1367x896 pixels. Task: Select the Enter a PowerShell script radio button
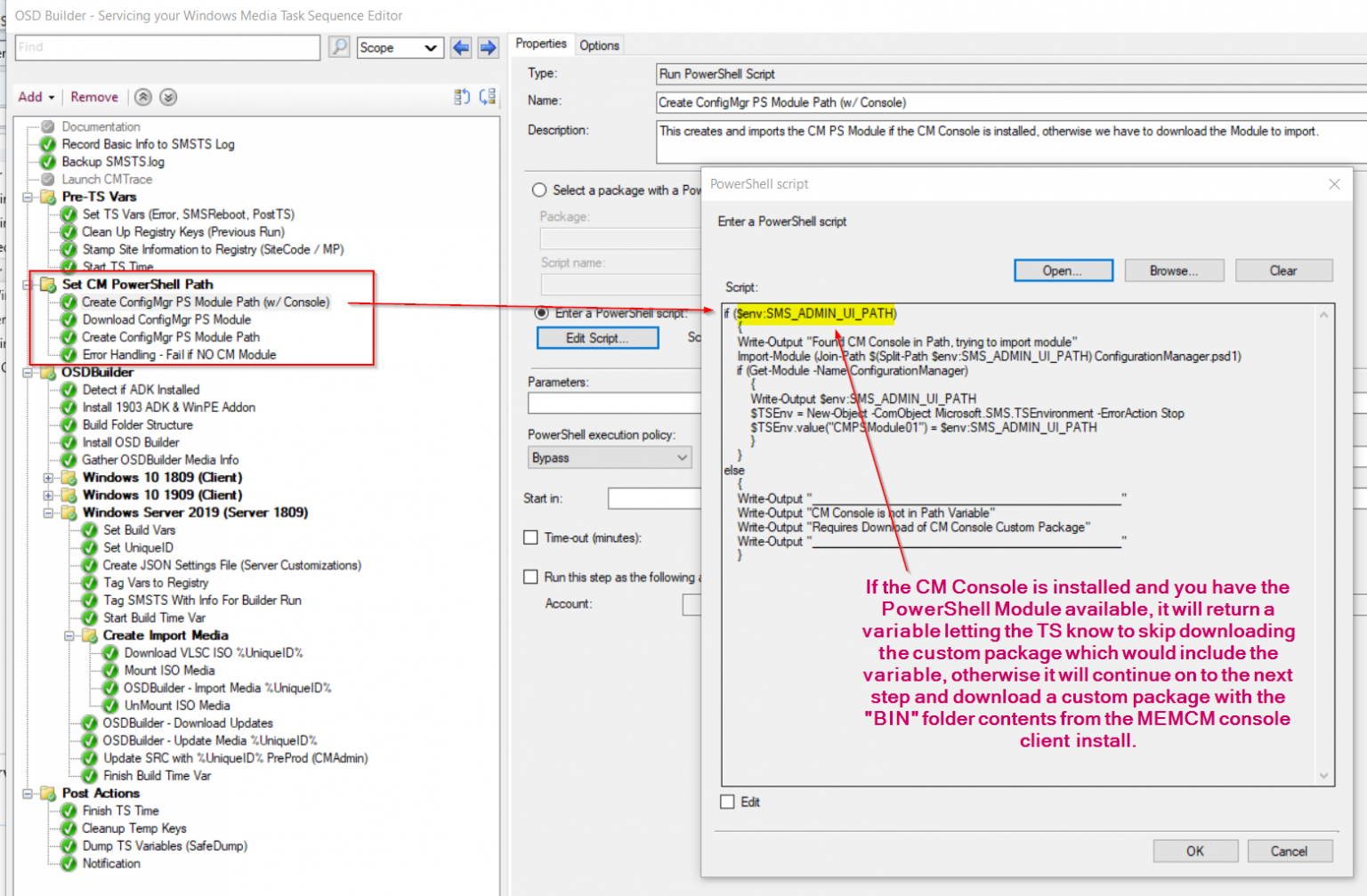tap(540, 311)
